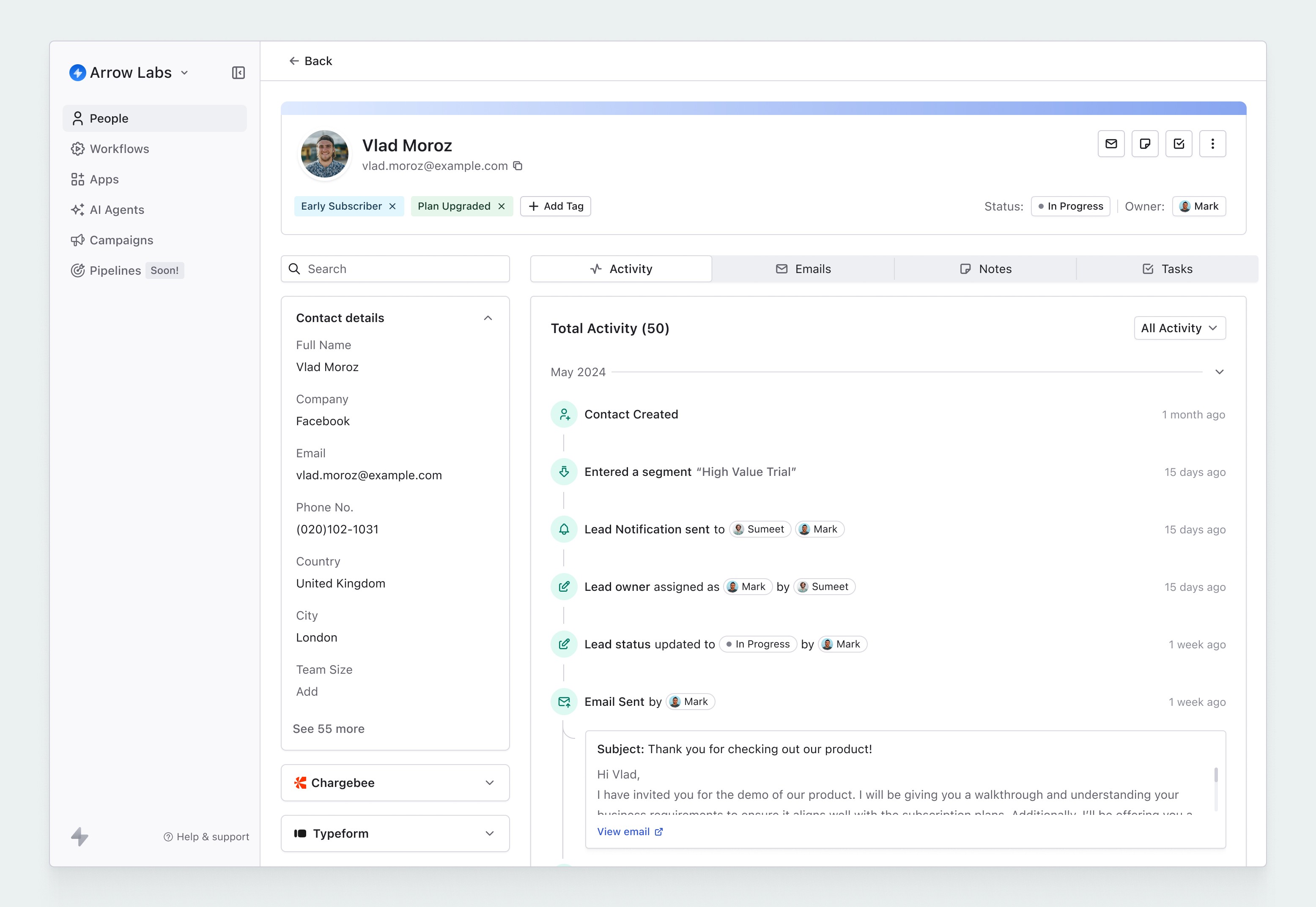Viewport: 1316px width, 907px height.
Task: Navigate to AI Agents
Action: tap(155, 210)
